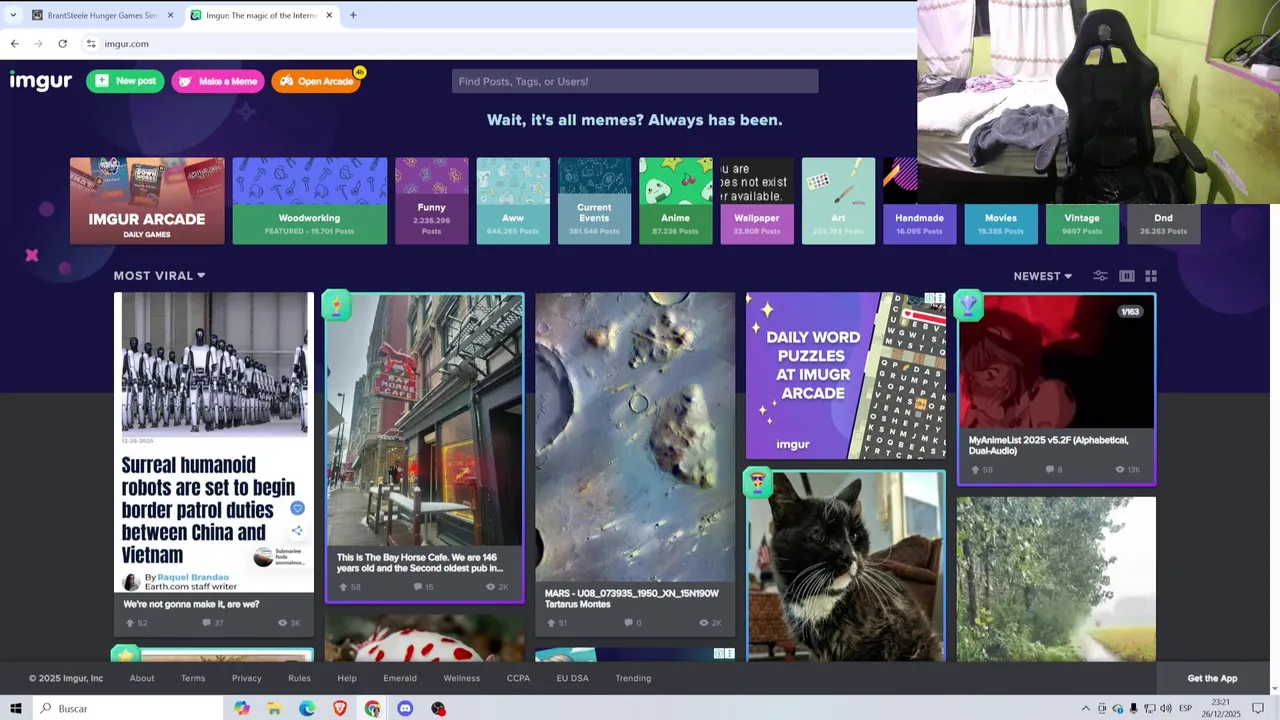
Task: Switch to waterfall layout view icon
Action: (x=1127, y=276)
